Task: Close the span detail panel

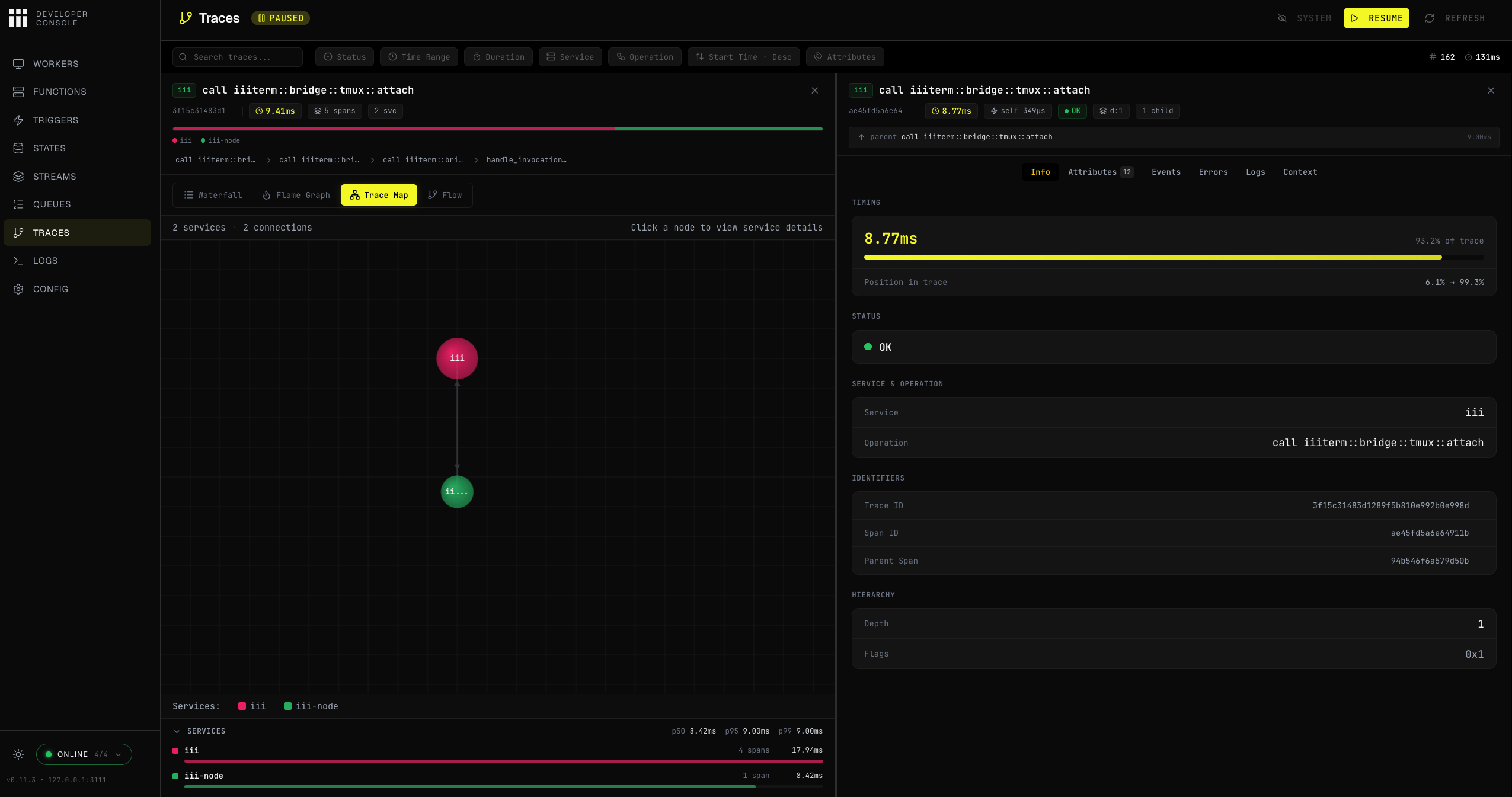Action: tap(1491, 91)
